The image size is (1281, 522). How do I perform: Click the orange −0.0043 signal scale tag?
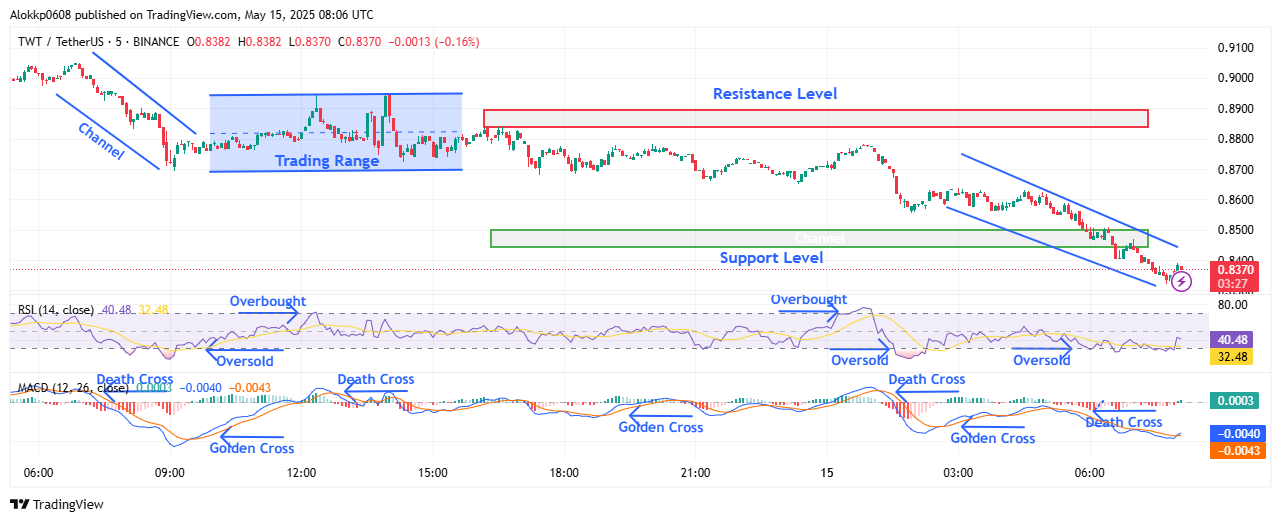tap(1240, 451)
